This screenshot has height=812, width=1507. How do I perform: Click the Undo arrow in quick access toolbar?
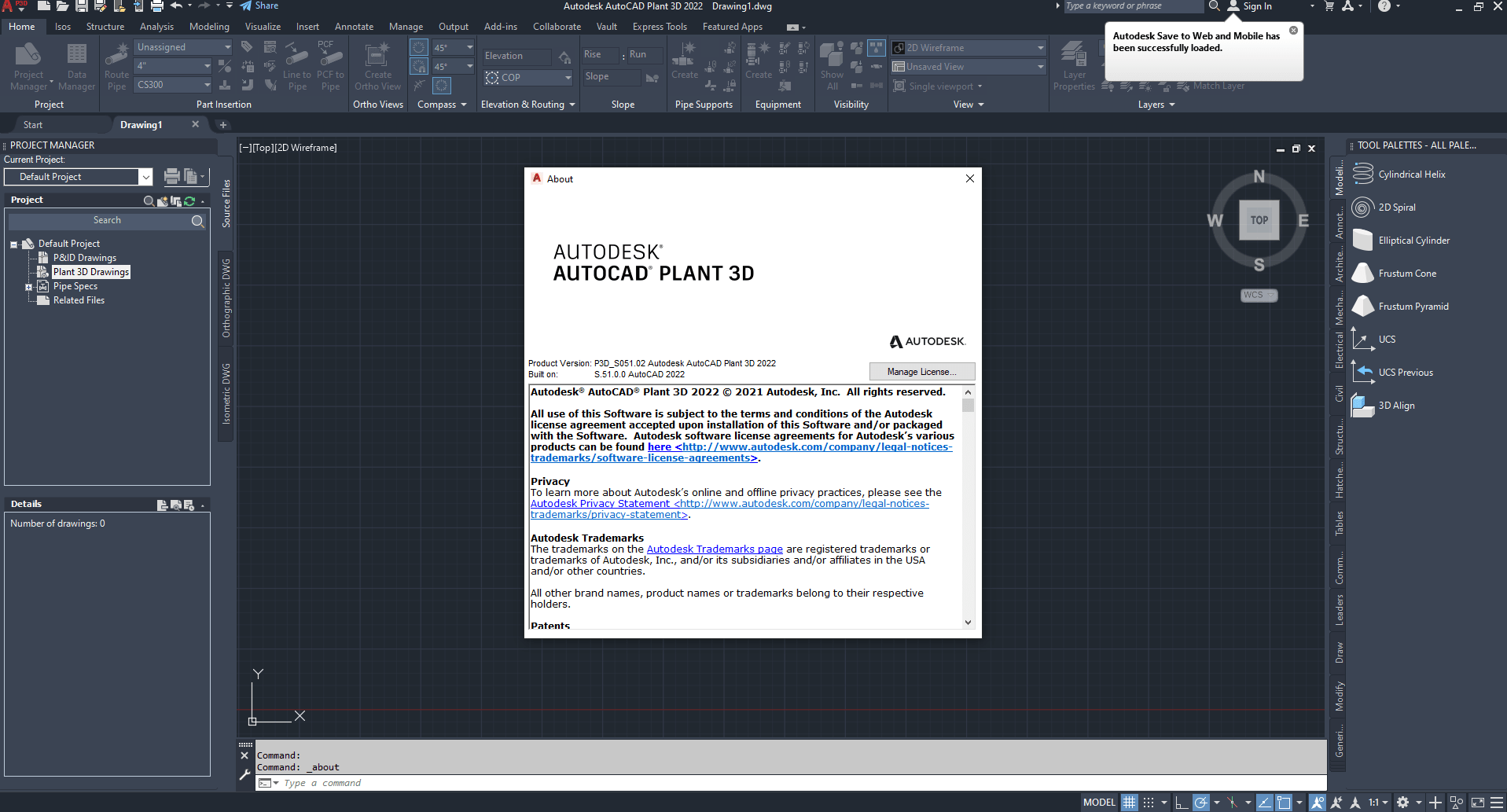click(x=176, y=6)
